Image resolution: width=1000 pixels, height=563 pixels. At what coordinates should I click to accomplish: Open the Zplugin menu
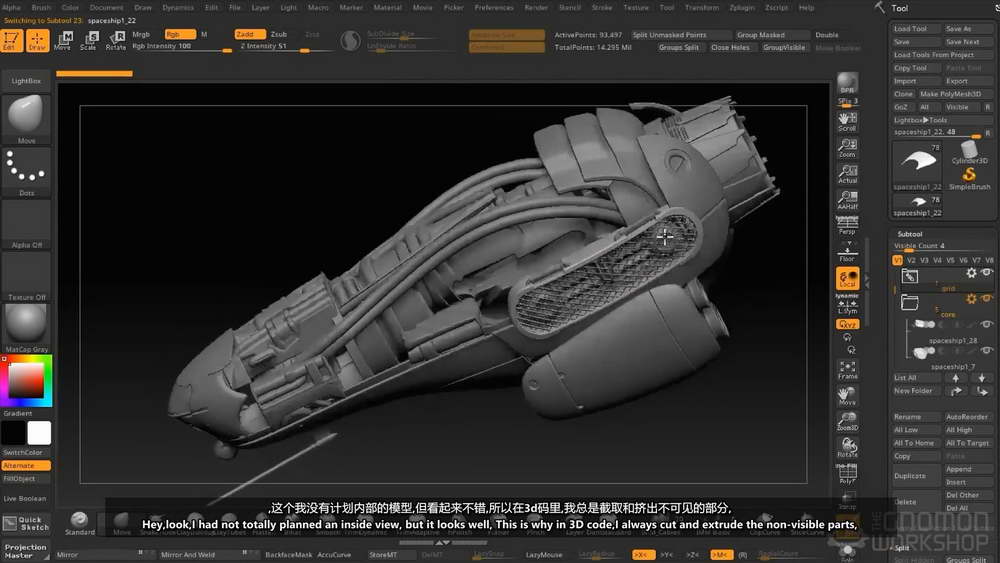click(x=742, y=8)
